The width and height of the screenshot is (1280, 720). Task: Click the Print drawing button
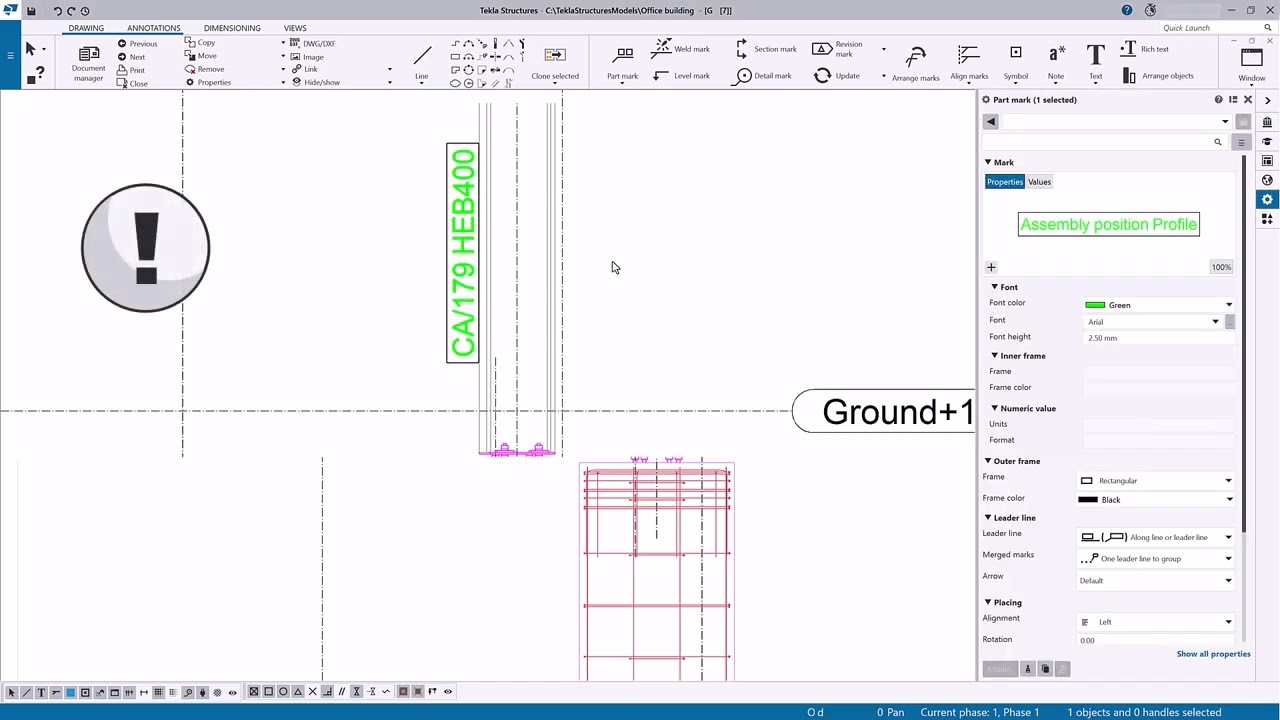pos(131,70)
